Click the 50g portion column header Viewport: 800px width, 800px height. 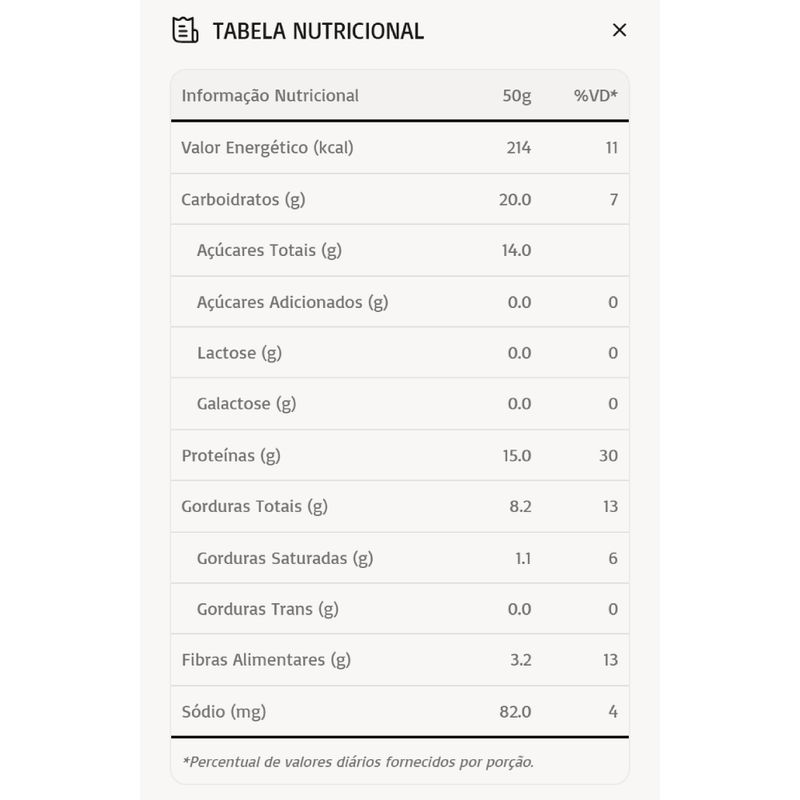(x=517, y=96)
